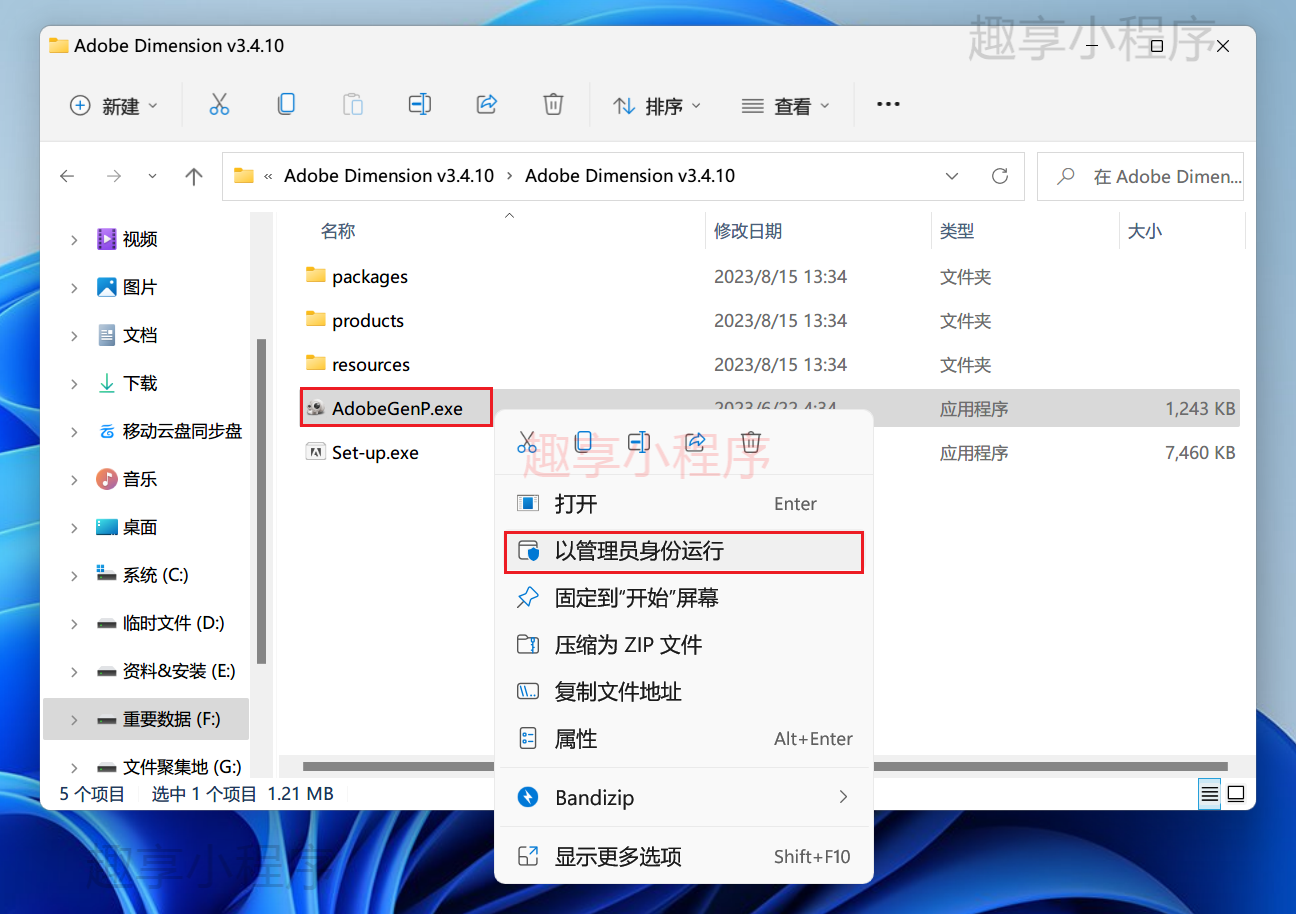1296x914 pixels.
Task: Click the Cut icon in the toolbar
Action: [219, 105]
